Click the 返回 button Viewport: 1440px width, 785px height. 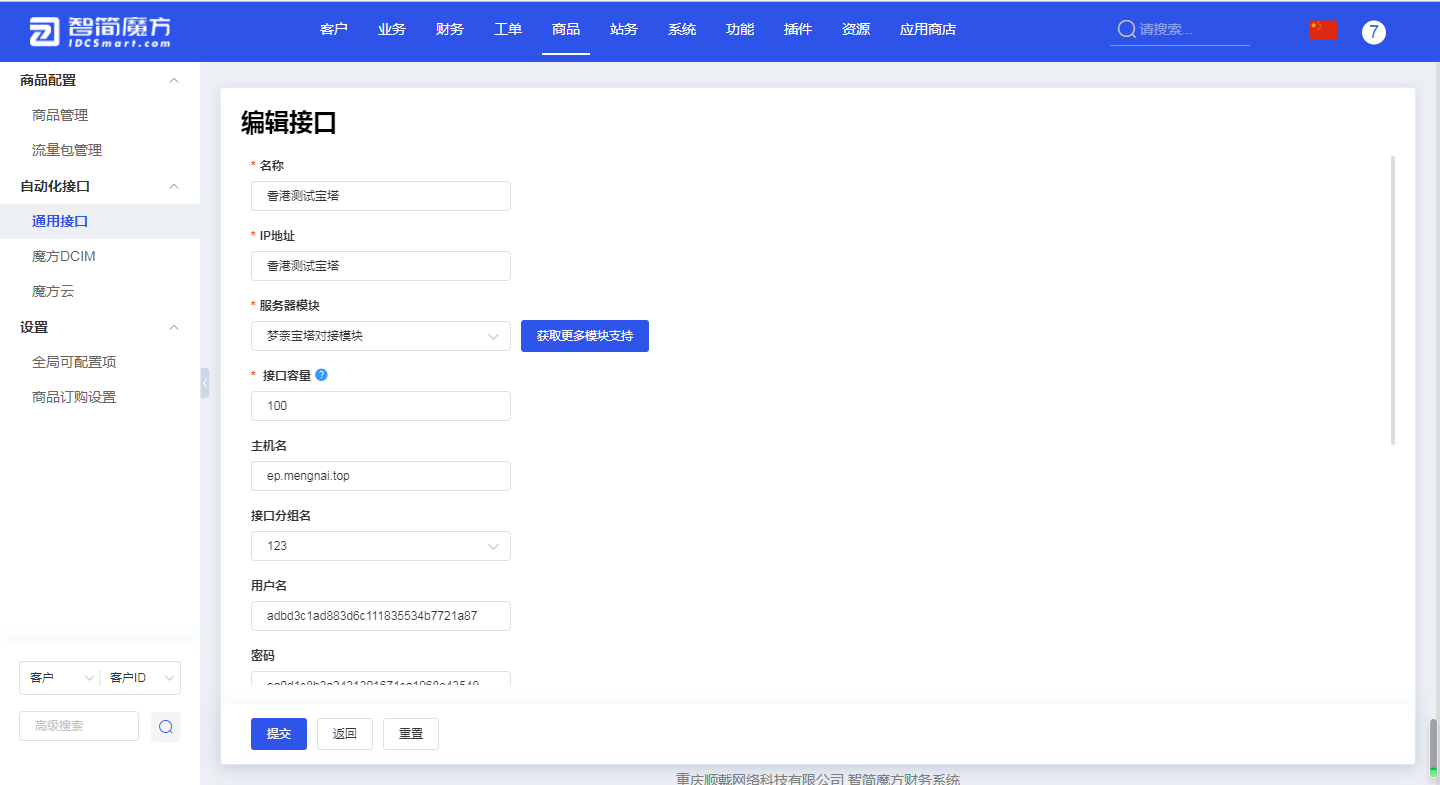coord(345,734)
